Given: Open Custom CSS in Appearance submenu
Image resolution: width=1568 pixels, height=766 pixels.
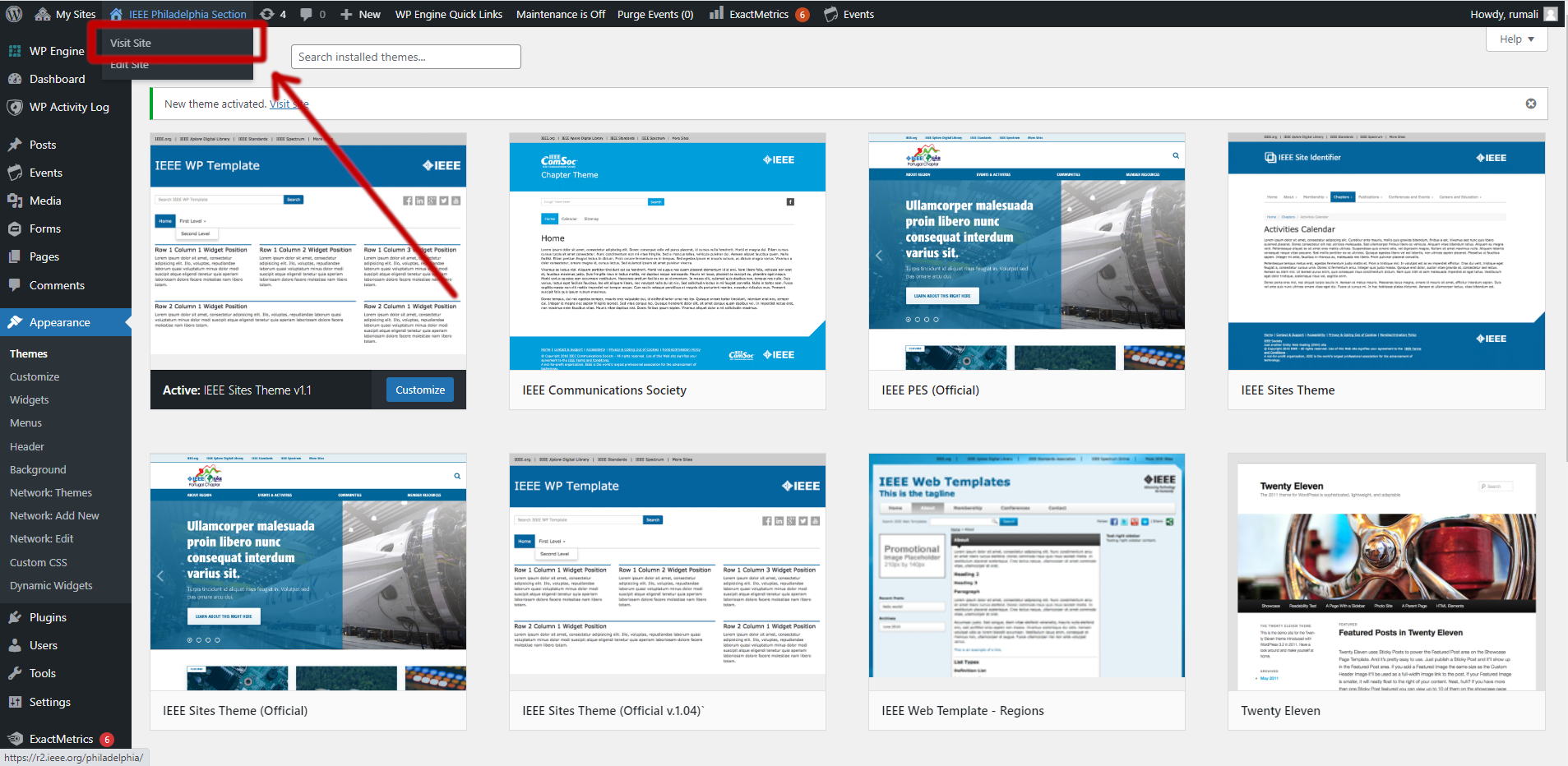Looking at the screenshot, I should click(x=39, y=562).
